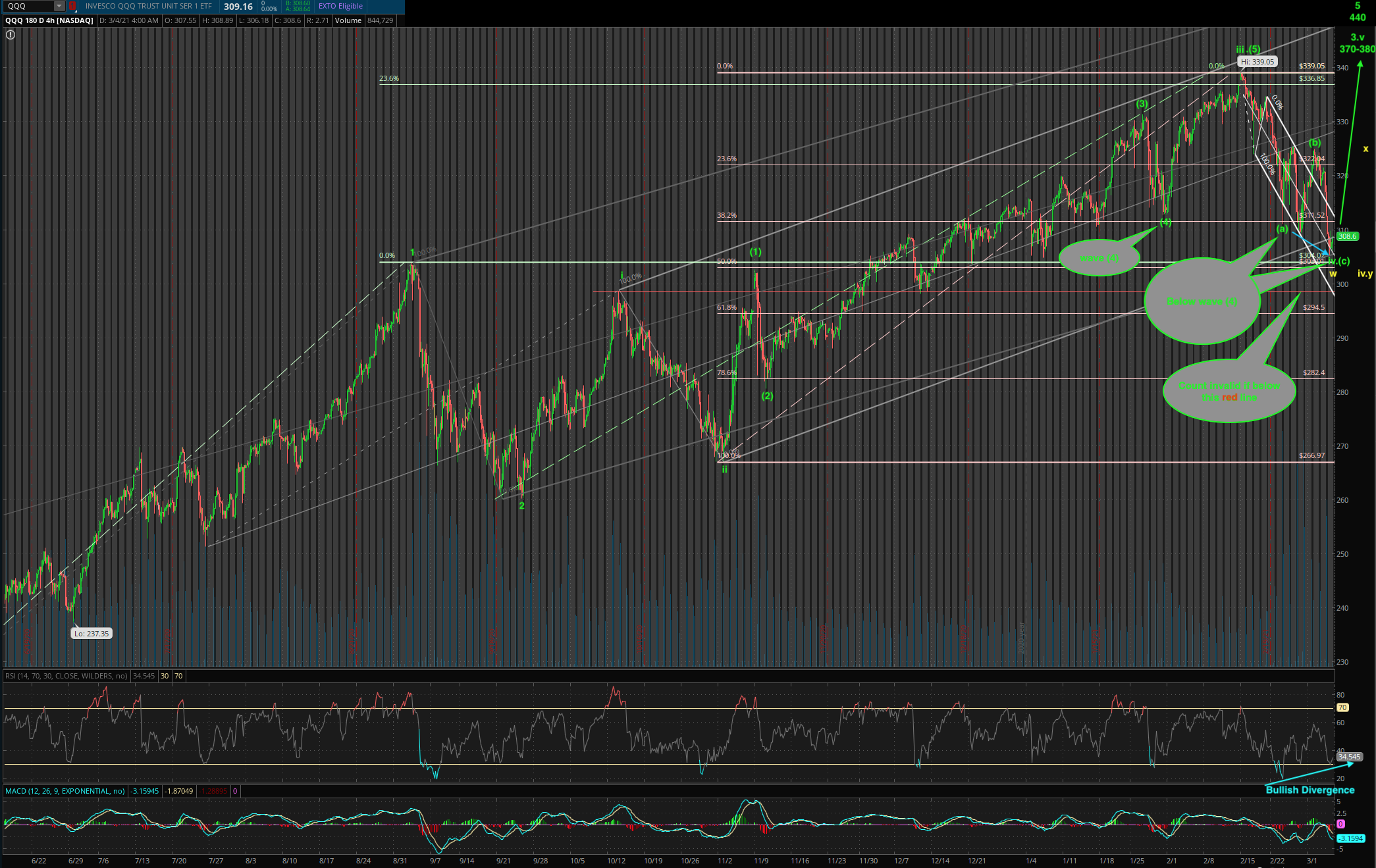Click the MACD diff value -1.28895
Viewport: 1376px width, 868px height.
pyautogui.click(x=213, y=791)
